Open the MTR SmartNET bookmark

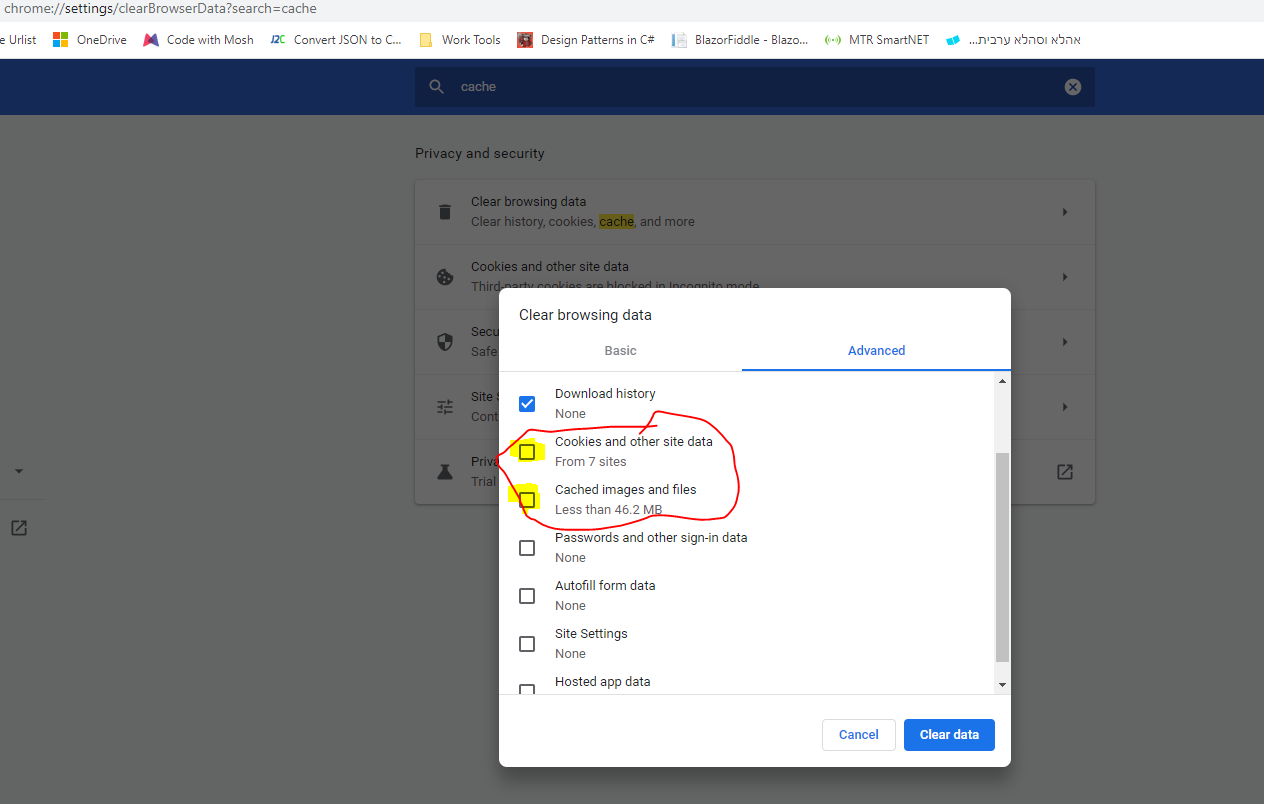click(x=876, y=39)
